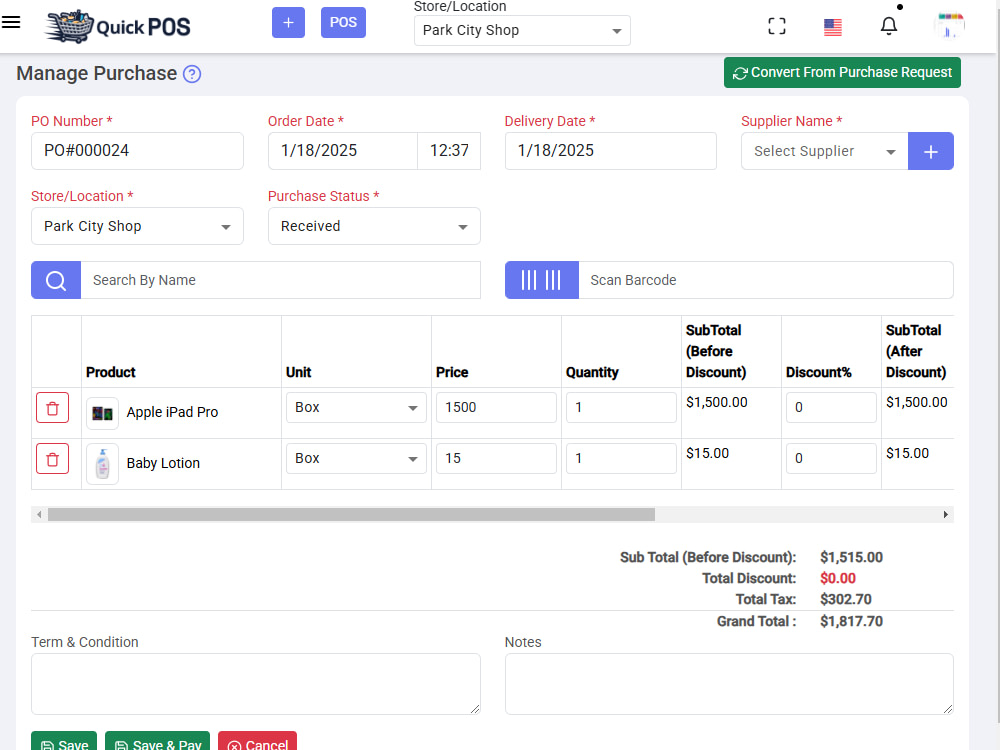Open the POS screen button
Viewport: 1000px width, 750px height.
point(343,22)
